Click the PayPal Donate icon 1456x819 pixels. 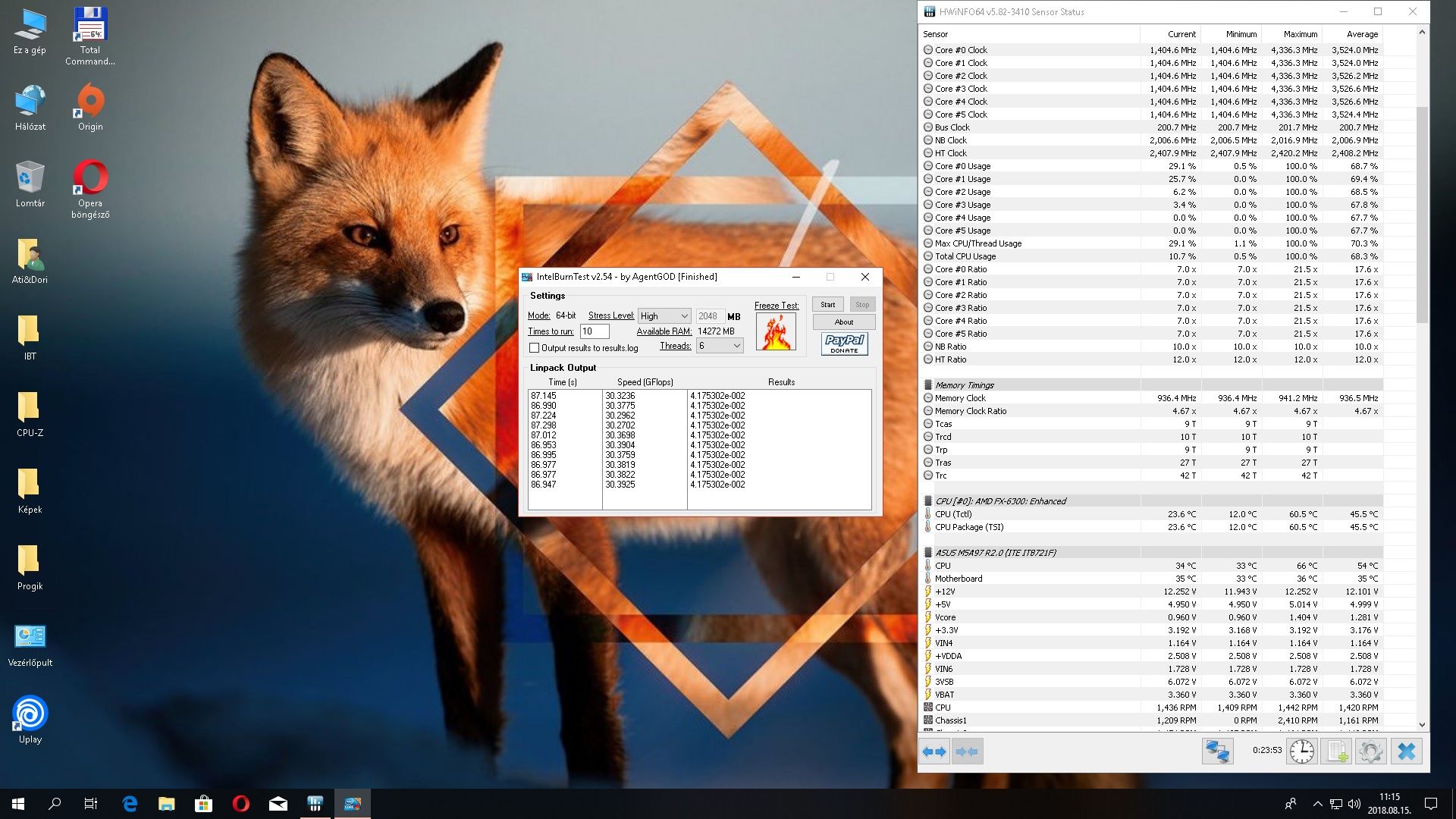point(844,344)
